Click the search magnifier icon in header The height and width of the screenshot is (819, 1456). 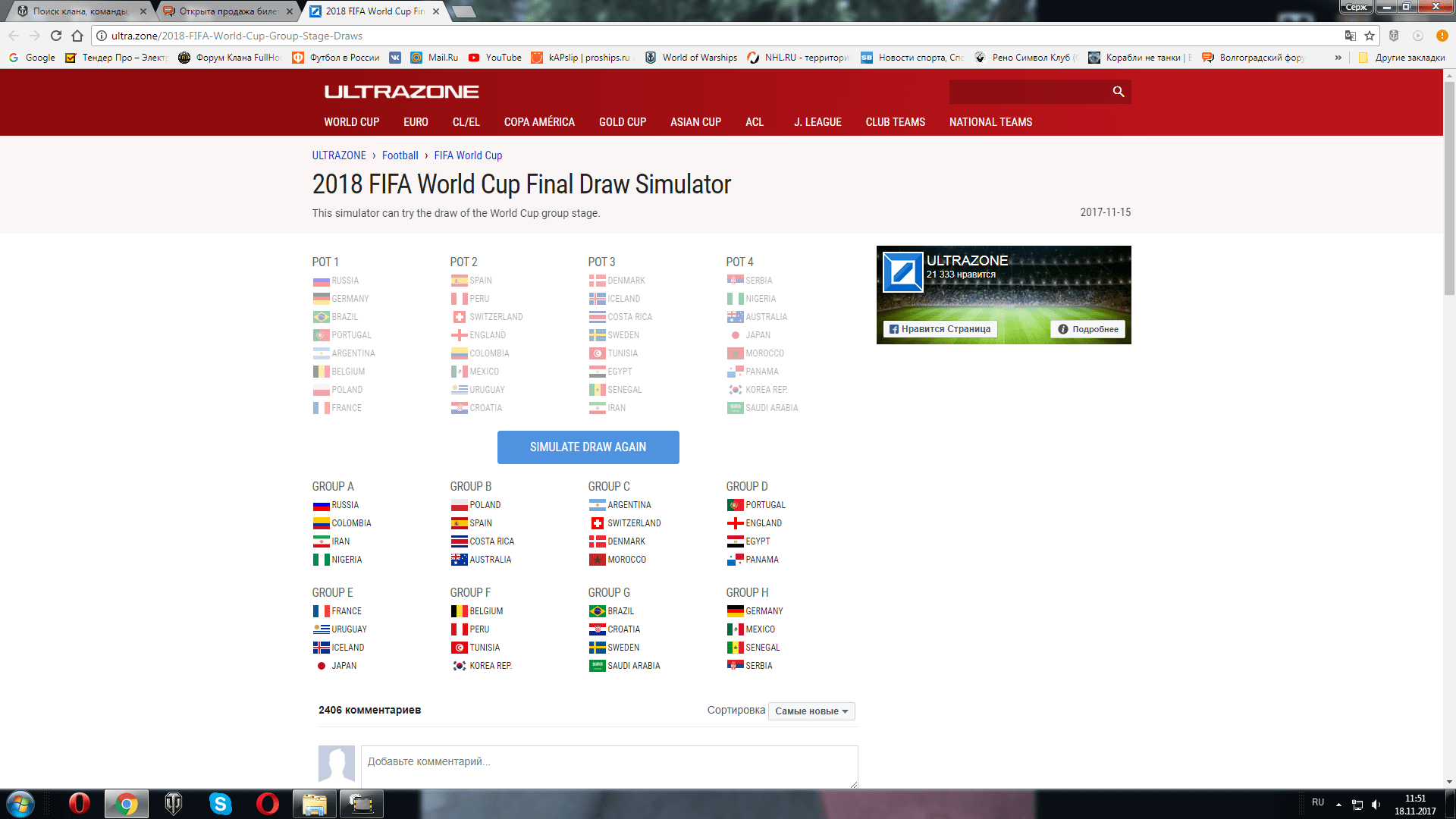(x=1118, y=92)
